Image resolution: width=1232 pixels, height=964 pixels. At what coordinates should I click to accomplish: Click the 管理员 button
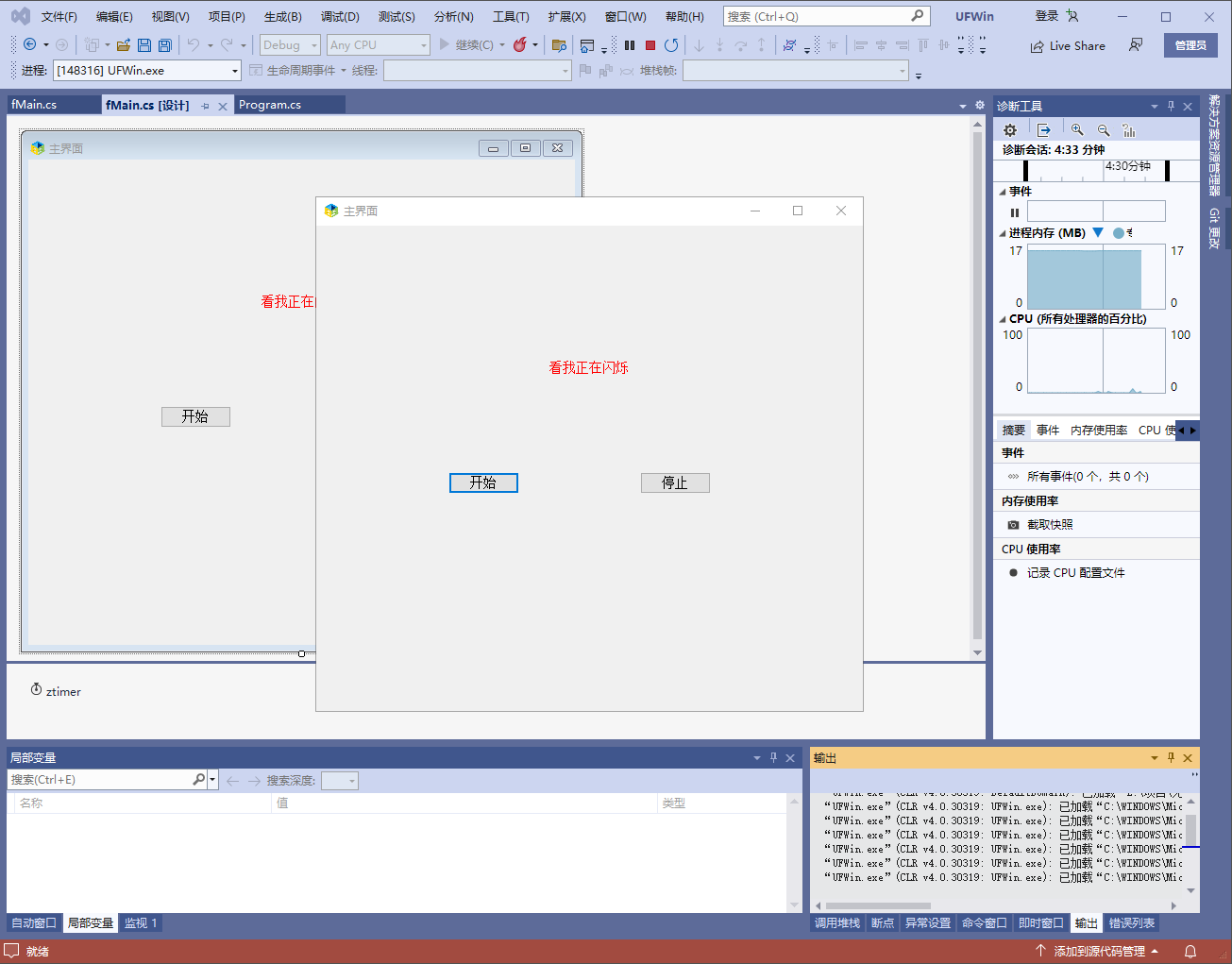coord(1190,45)
